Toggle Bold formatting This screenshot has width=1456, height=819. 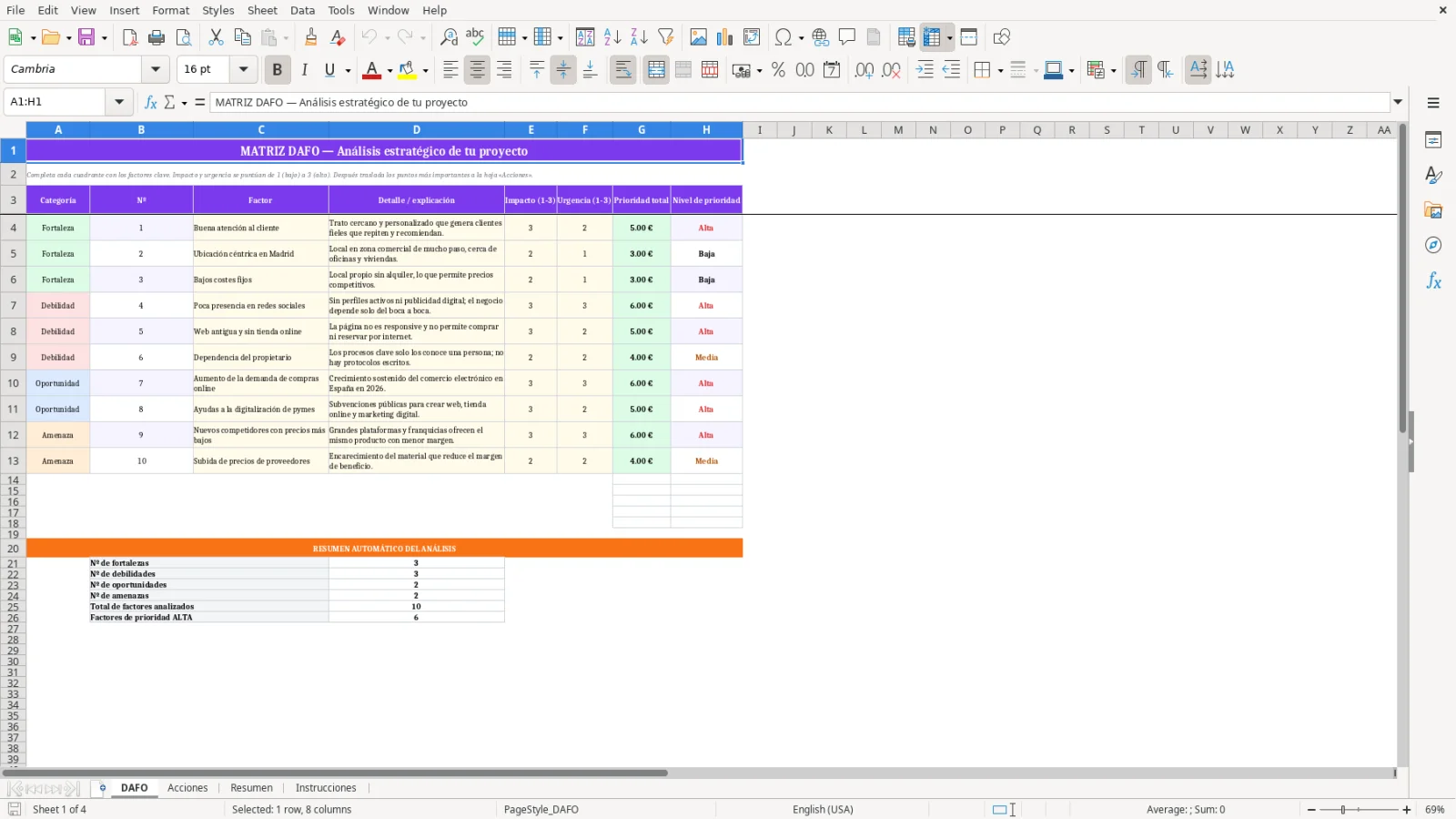(x=278, y=70)
